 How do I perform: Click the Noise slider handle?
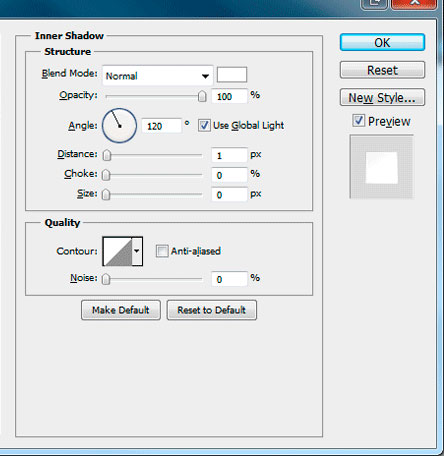[106, 279]
